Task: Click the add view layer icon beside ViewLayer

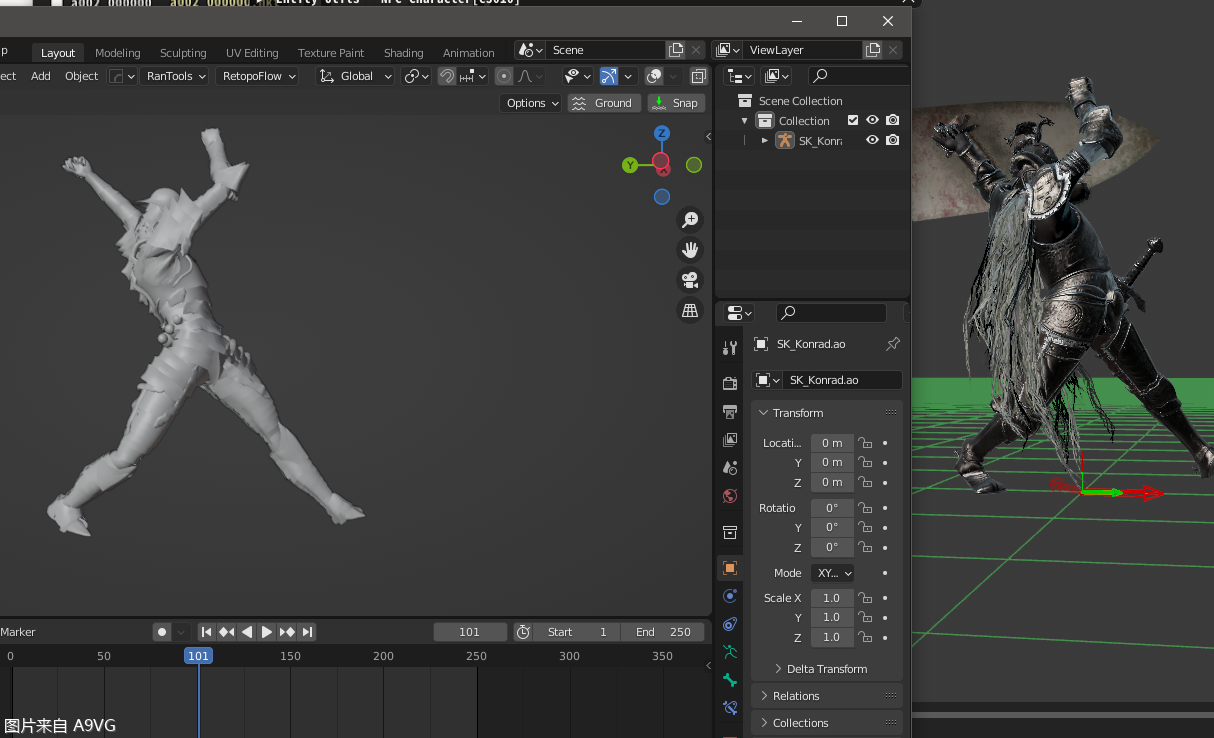Action: (x=873, y=50)
